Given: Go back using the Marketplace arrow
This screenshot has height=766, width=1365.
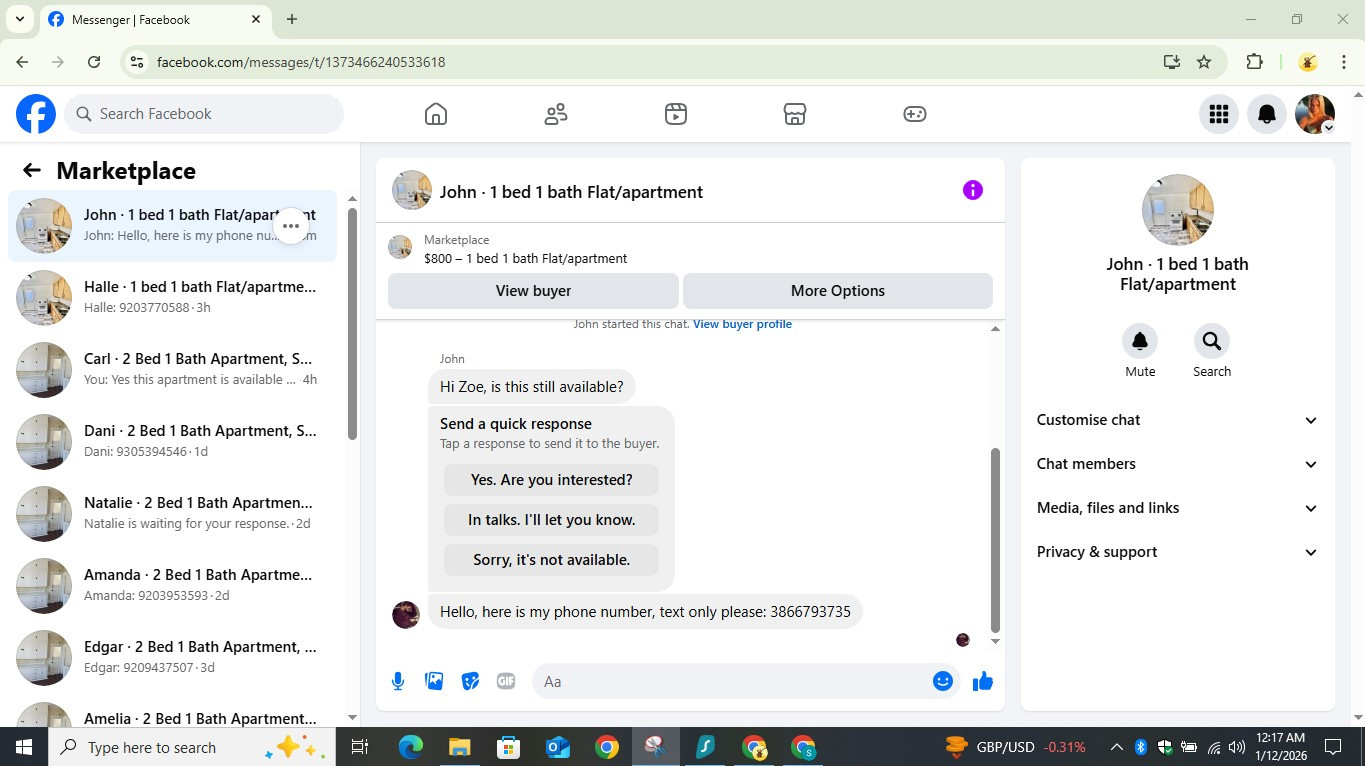Looking at the screenshot, I should (x=32, y=170).
